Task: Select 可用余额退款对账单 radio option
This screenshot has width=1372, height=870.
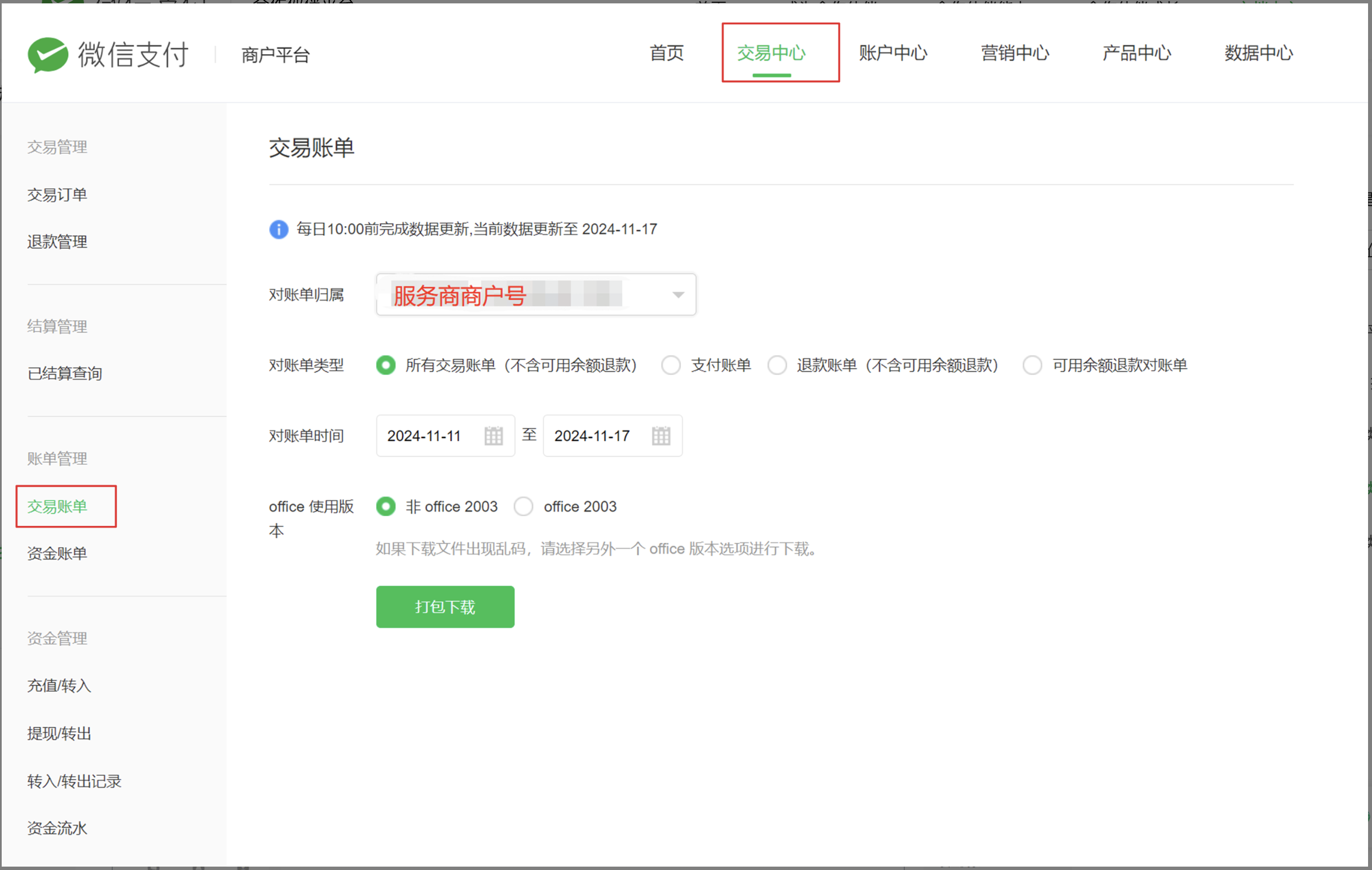Action: [x=1032, y=365]
